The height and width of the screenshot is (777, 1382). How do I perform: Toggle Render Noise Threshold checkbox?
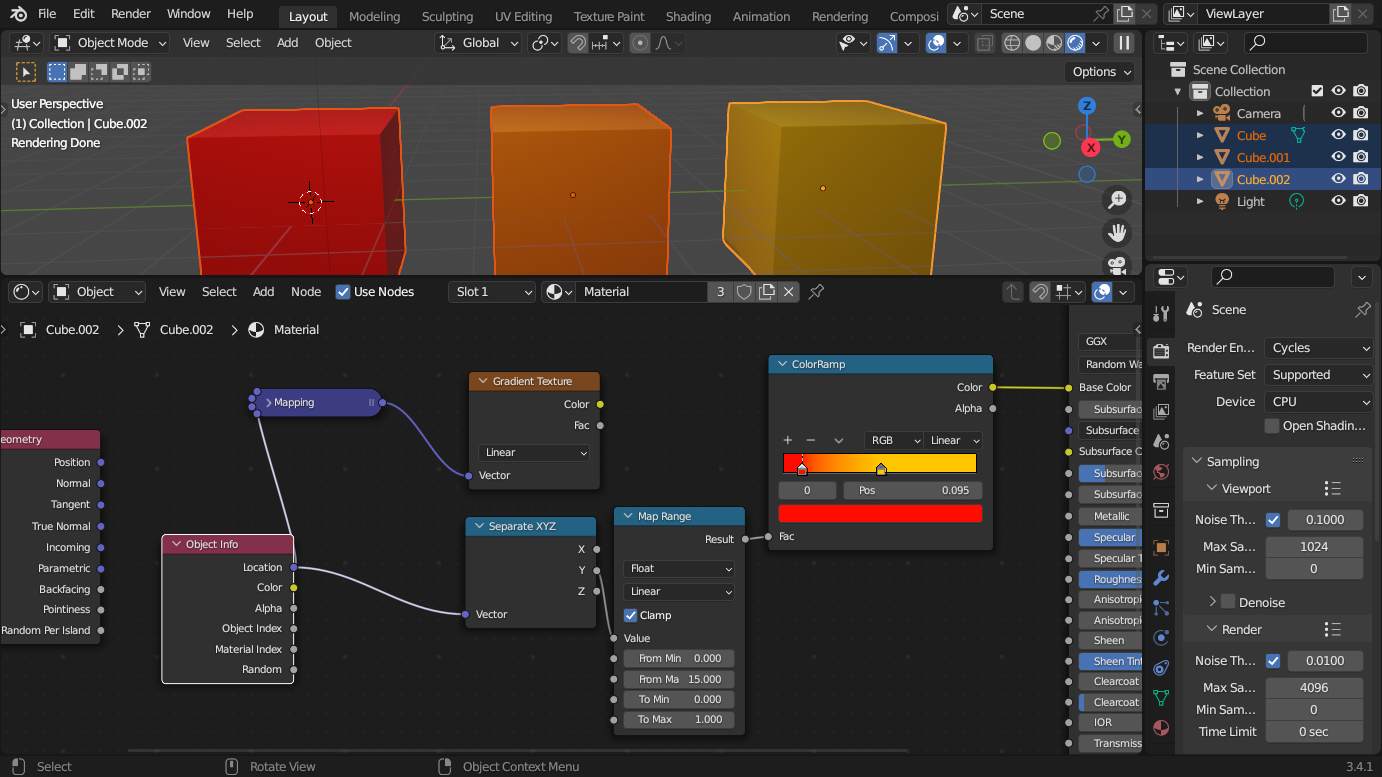(1273, 661)
